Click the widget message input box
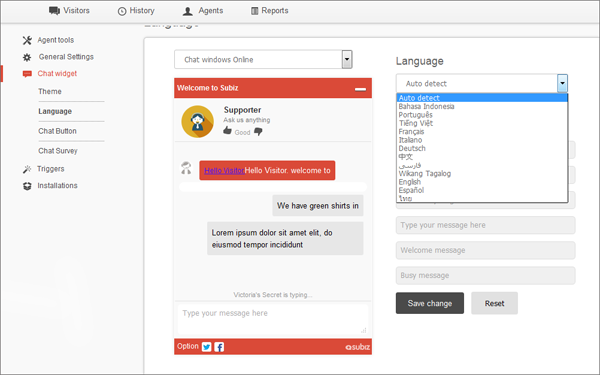The height and width of the screenshot is (375, 600). [x=272, y=319]
